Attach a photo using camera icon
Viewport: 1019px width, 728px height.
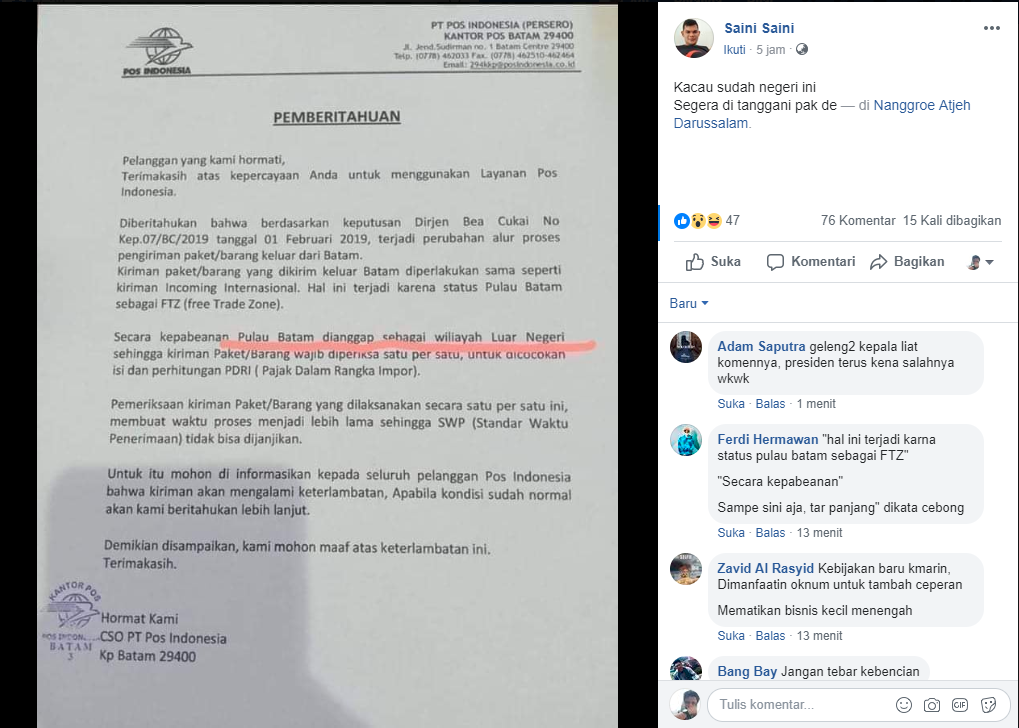point(932,705)
